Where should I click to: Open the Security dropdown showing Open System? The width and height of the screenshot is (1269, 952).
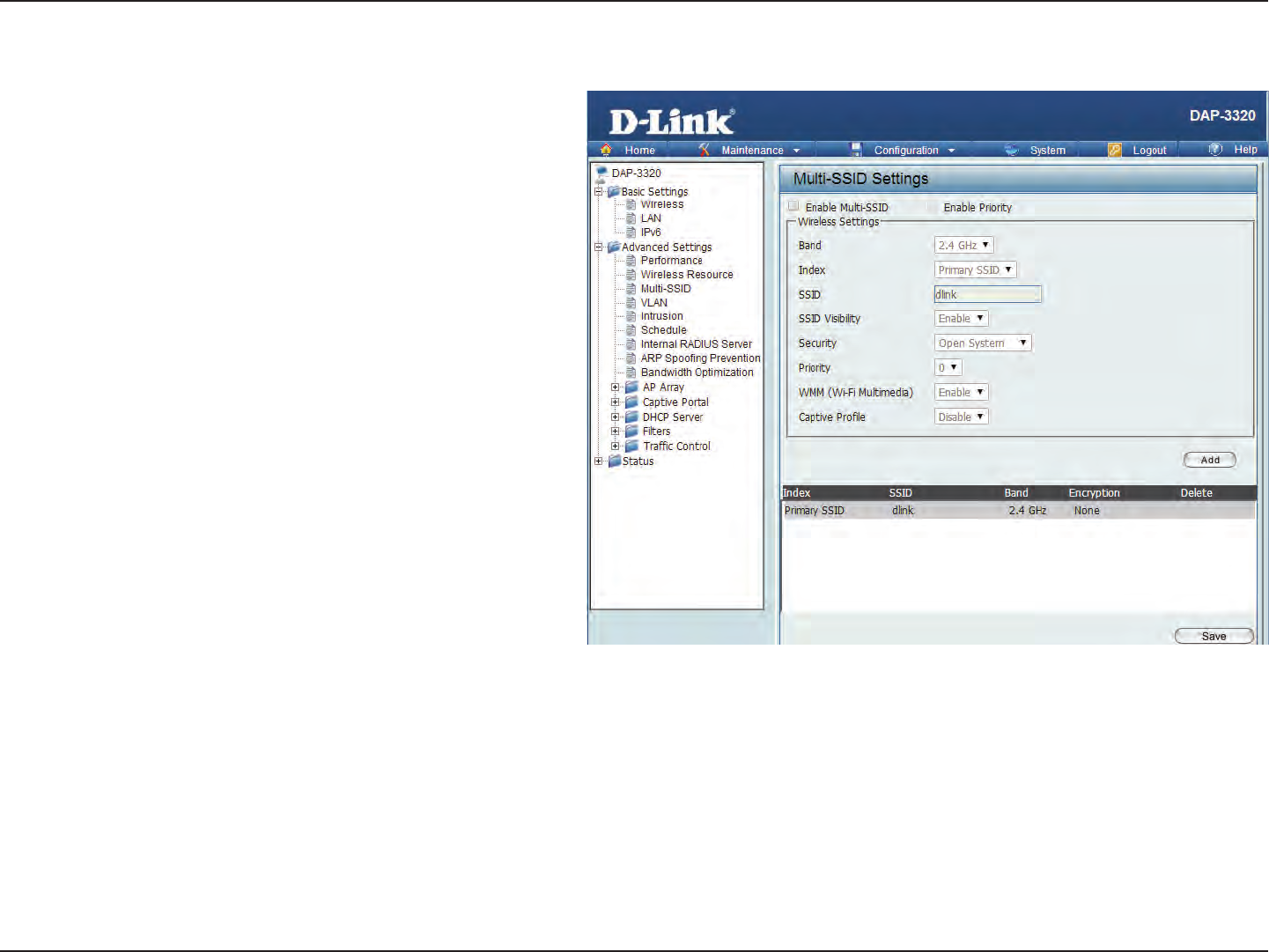(983, 343)
